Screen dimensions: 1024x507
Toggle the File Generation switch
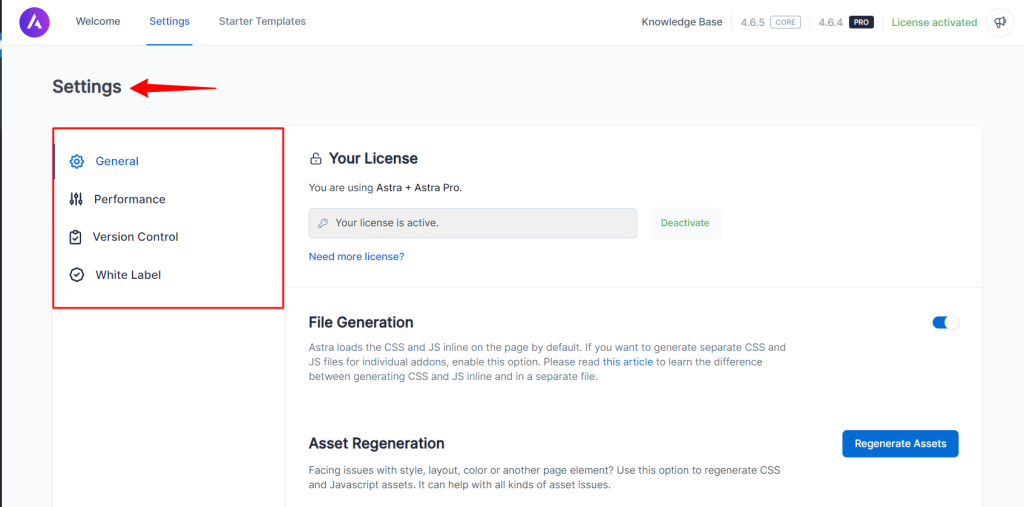pyautogui.click(x=945, y=322)
